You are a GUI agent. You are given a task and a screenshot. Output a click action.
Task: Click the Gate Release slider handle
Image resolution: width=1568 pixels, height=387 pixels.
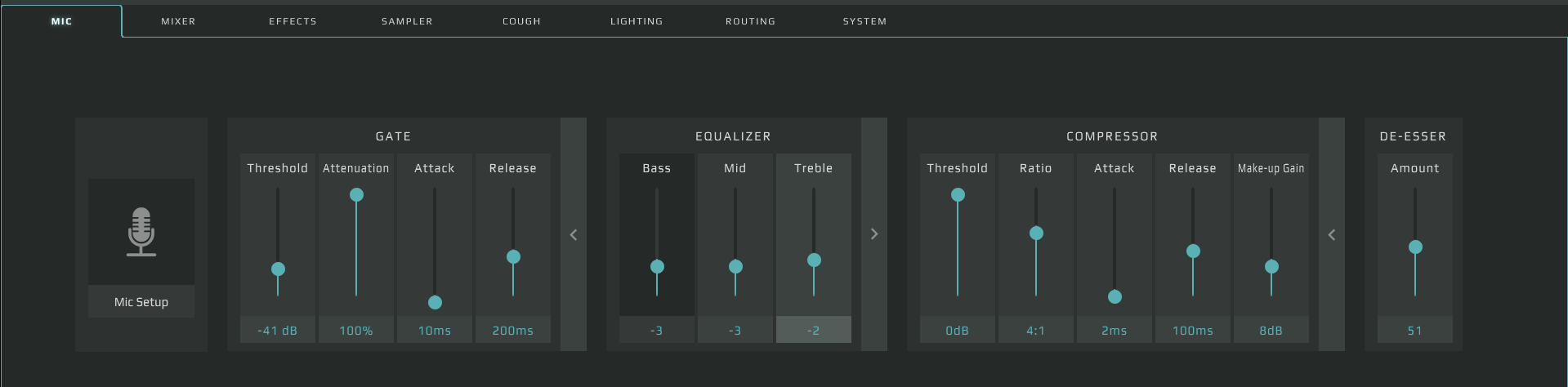(513, 257)
